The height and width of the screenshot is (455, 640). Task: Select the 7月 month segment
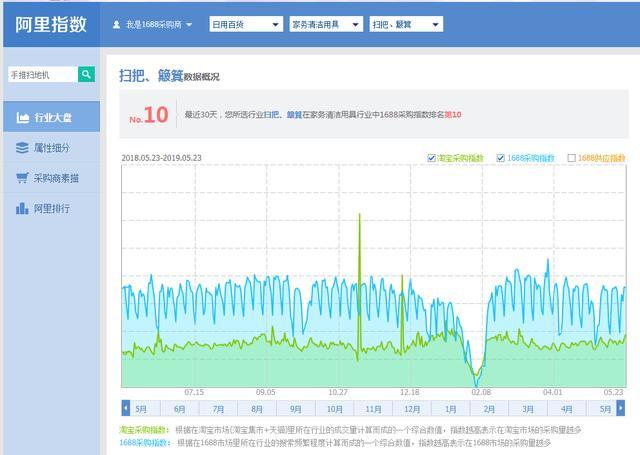[x=218, y=409]
